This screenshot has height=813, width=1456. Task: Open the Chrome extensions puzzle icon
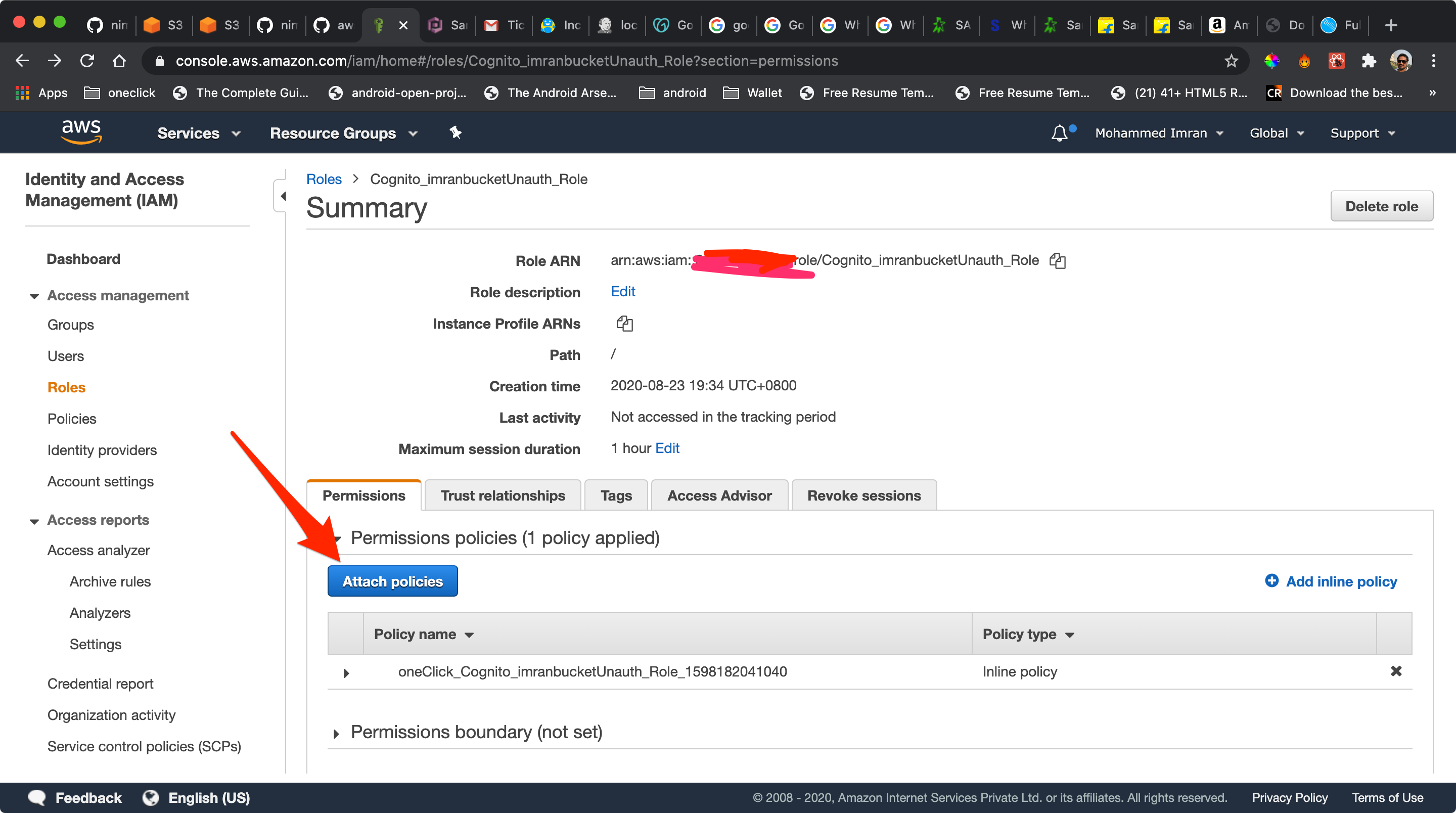point(1369,61)
